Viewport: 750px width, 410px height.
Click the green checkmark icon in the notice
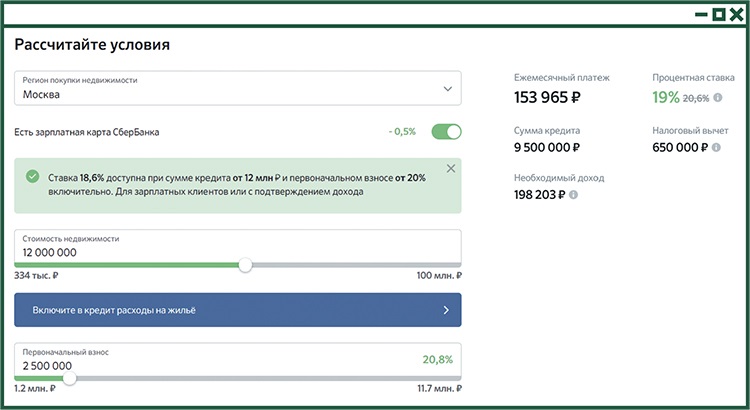tap(33, 176)
